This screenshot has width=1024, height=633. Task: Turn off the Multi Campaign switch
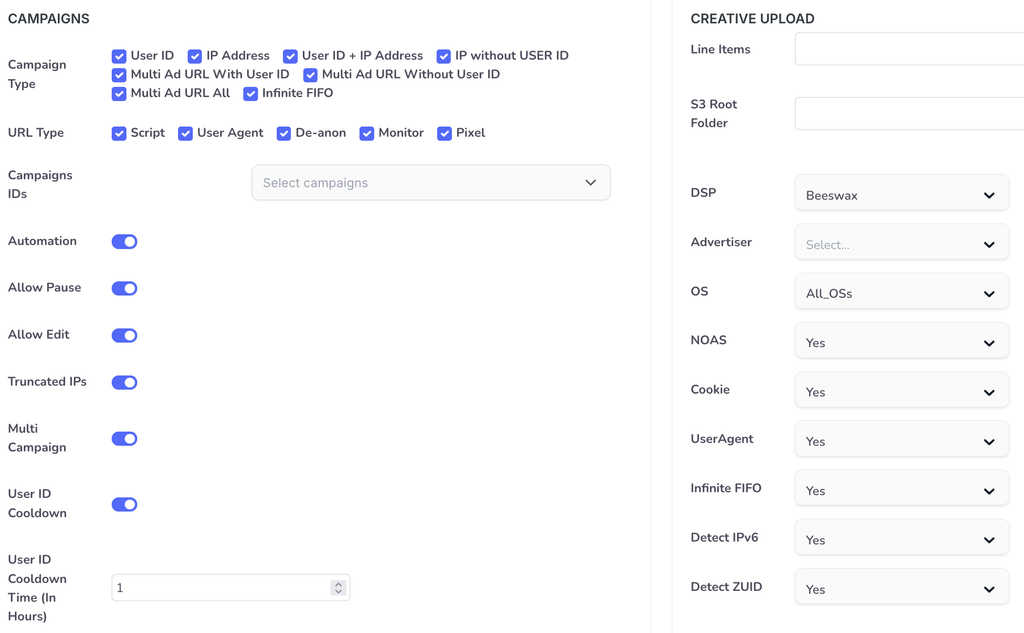[x=124, y=438]
